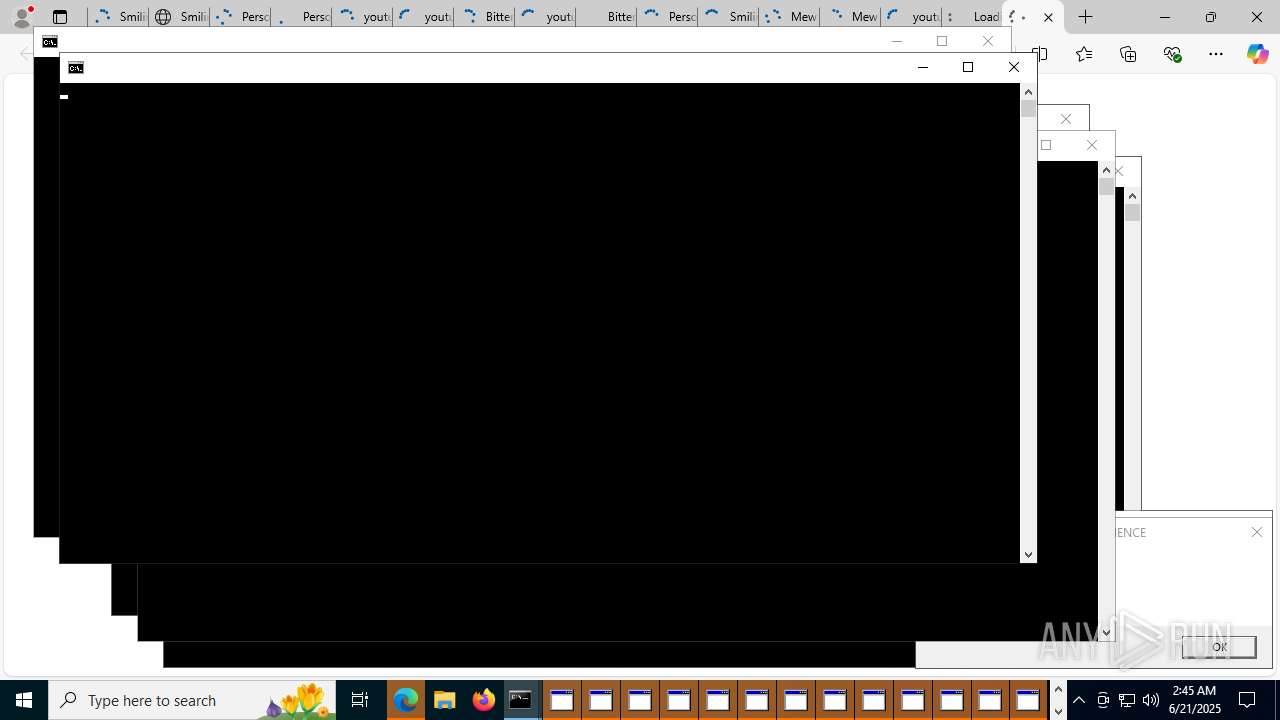1280x720 pixels.
Task: Open the network tray icon
Action: pyautogui.click(x=1127, y=700)
